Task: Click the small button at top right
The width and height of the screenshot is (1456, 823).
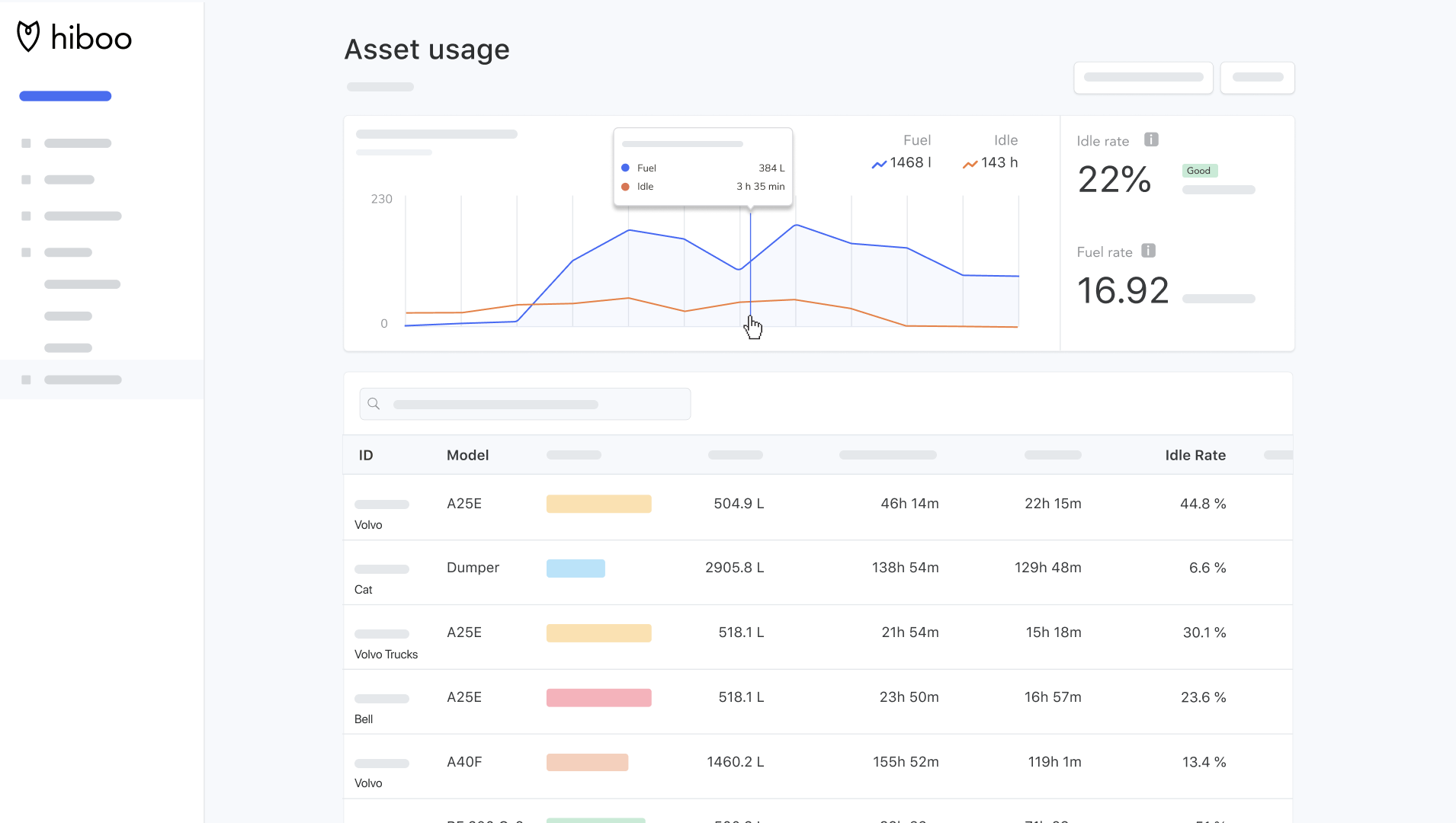Action: click(1258, 78)
